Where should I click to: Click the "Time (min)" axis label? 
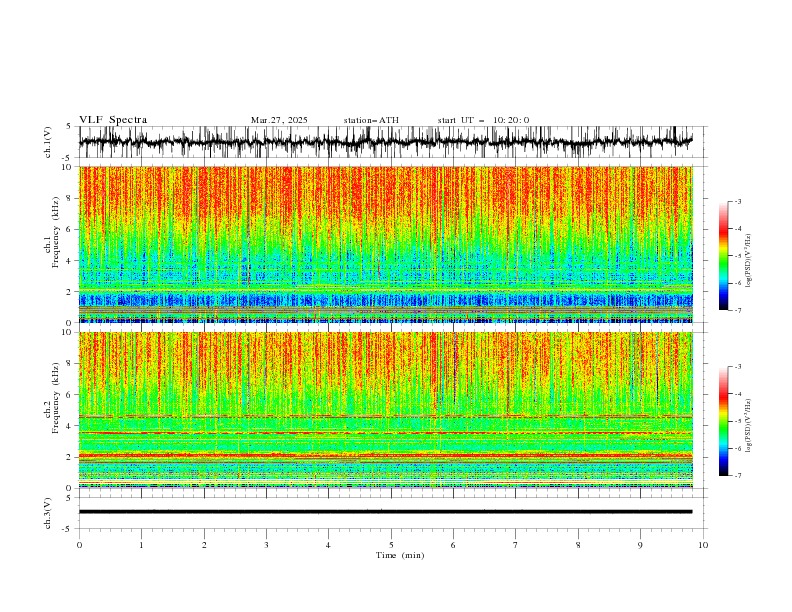[400, 555]
